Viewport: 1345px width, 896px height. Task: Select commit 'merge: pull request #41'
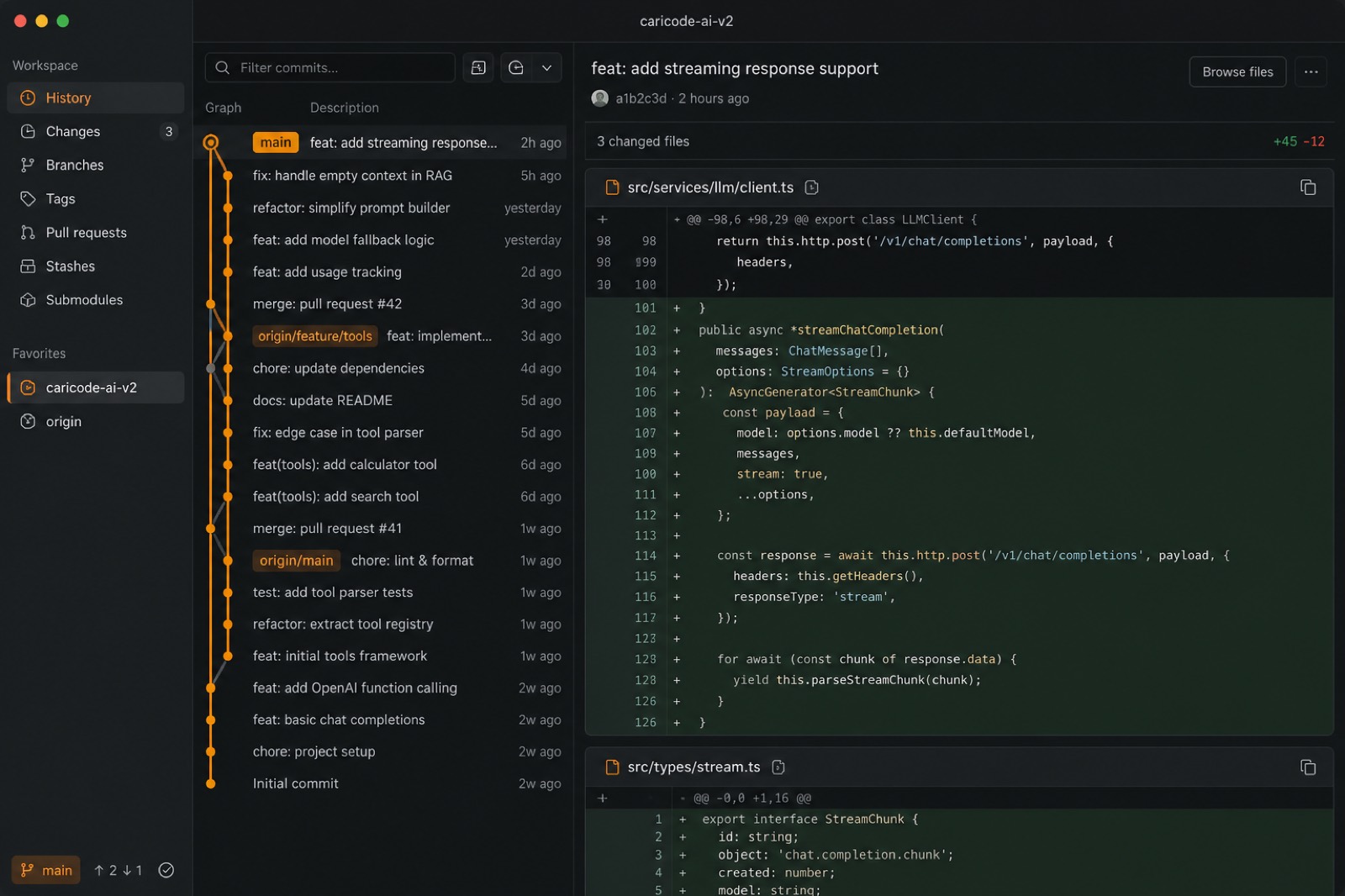[x=382, y=528]
